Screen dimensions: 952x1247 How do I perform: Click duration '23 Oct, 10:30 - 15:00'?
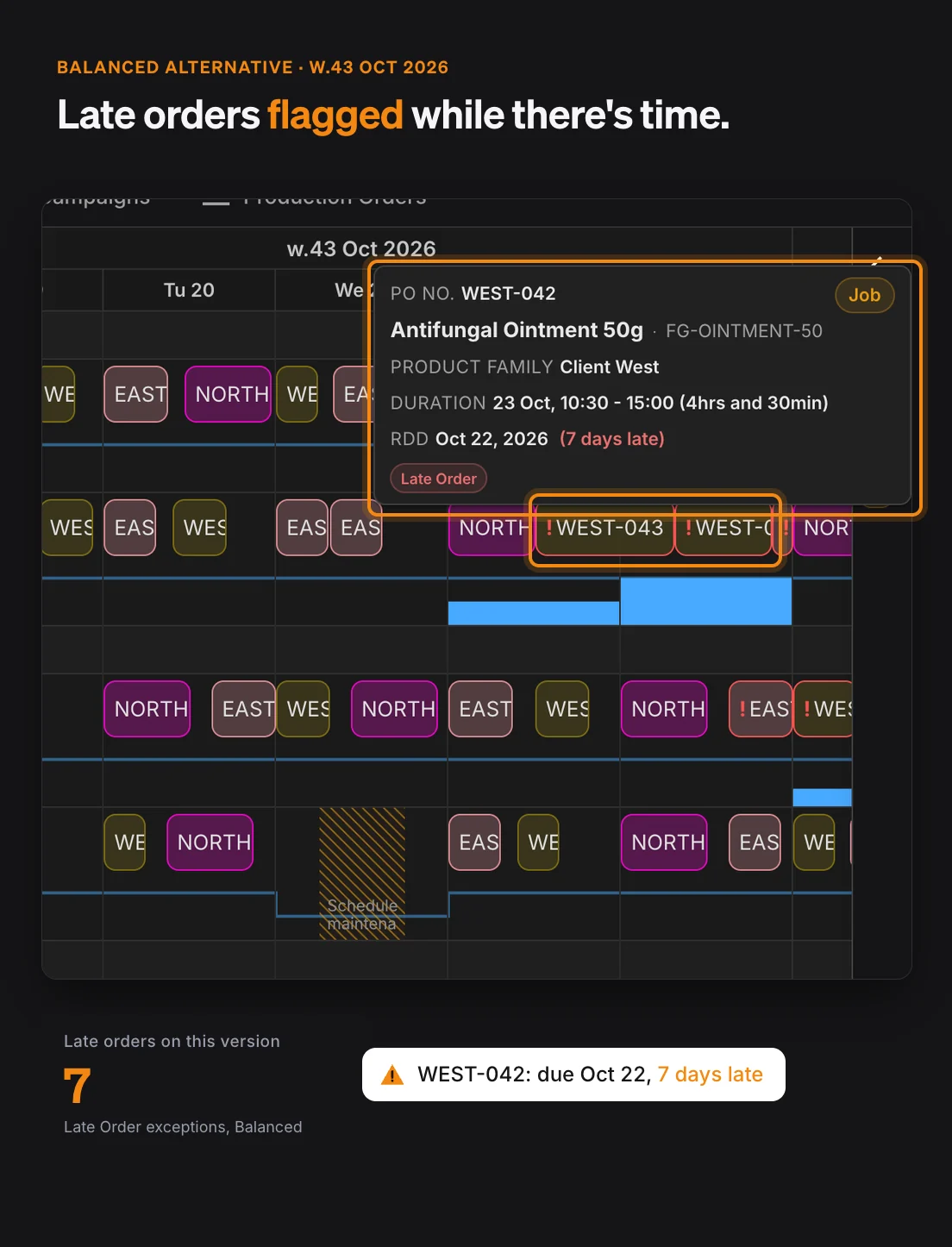click(x=583, y=403)
